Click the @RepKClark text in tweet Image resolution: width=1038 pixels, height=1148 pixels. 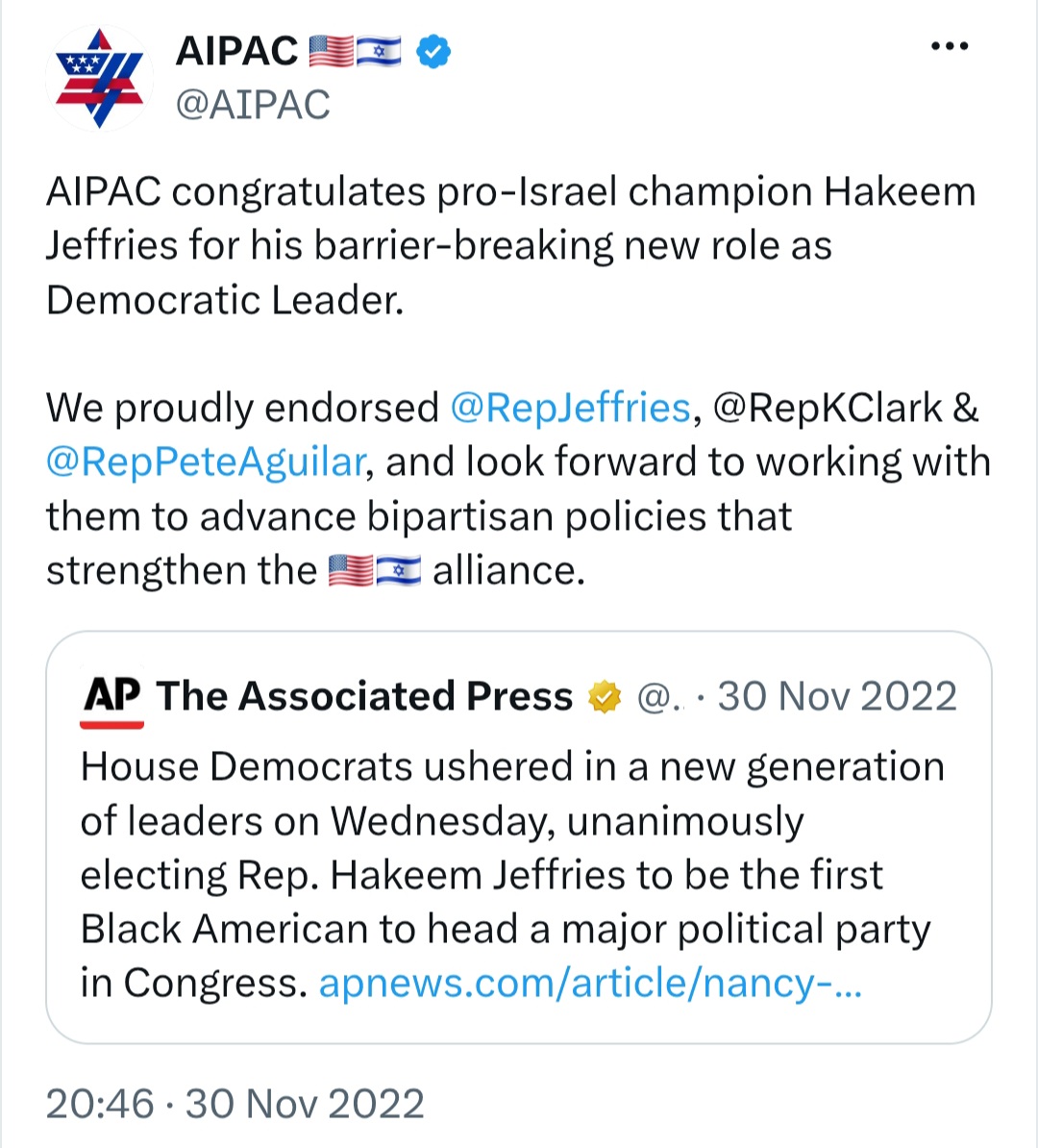coord(828,408)
